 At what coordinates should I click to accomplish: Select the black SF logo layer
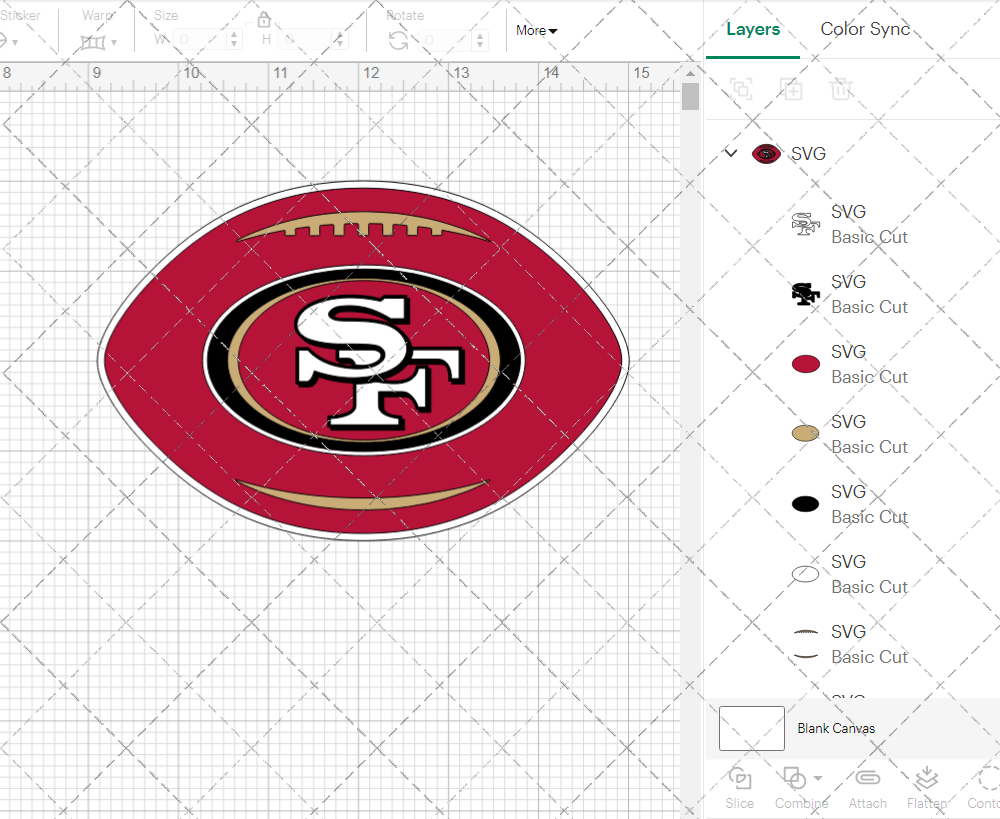pos(805,294)
